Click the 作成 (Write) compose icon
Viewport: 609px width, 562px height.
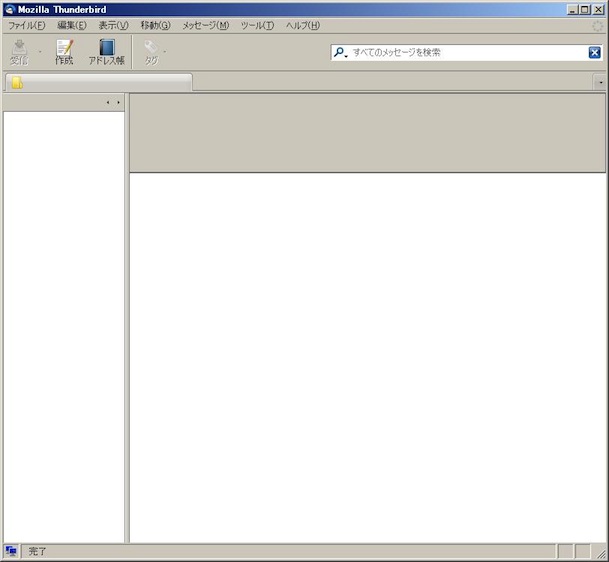[x=64, y=48]
